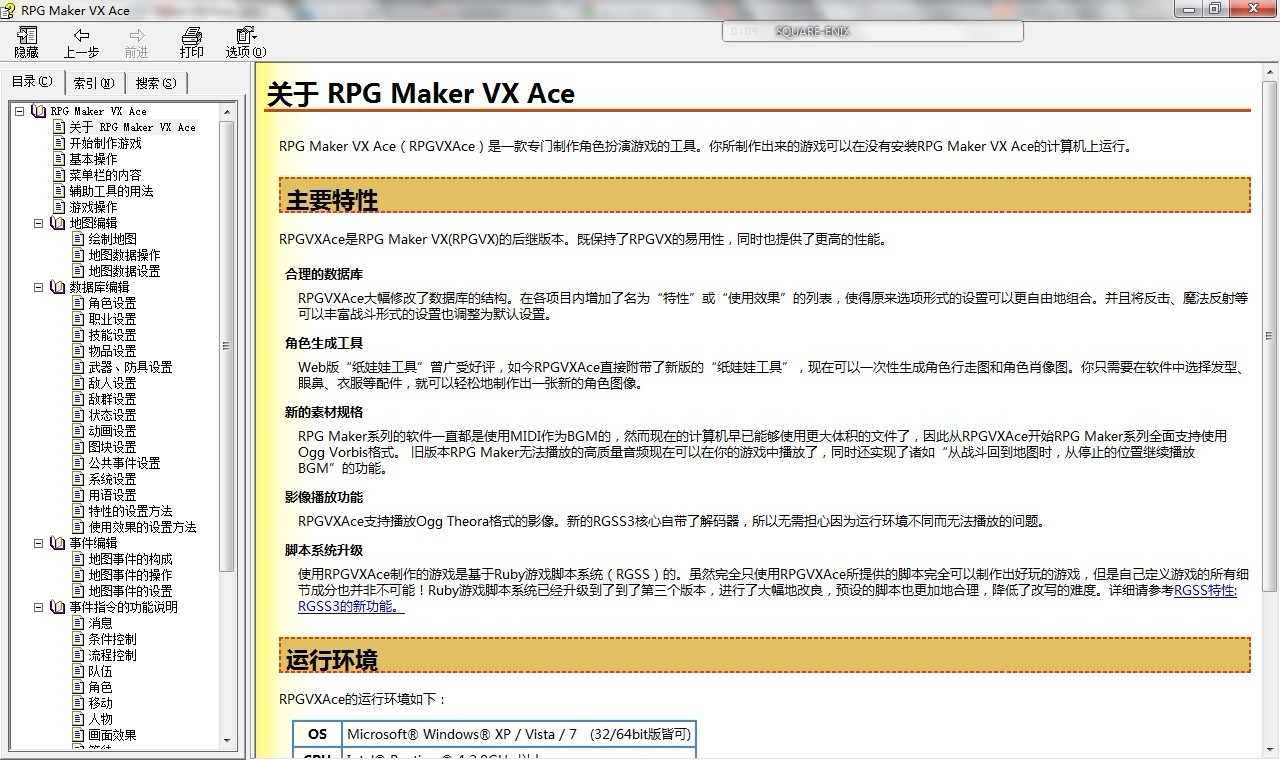Click the page icon beside 菜单栏的内容
This screenshot has width=1280, height=760.
click(60, 175)
